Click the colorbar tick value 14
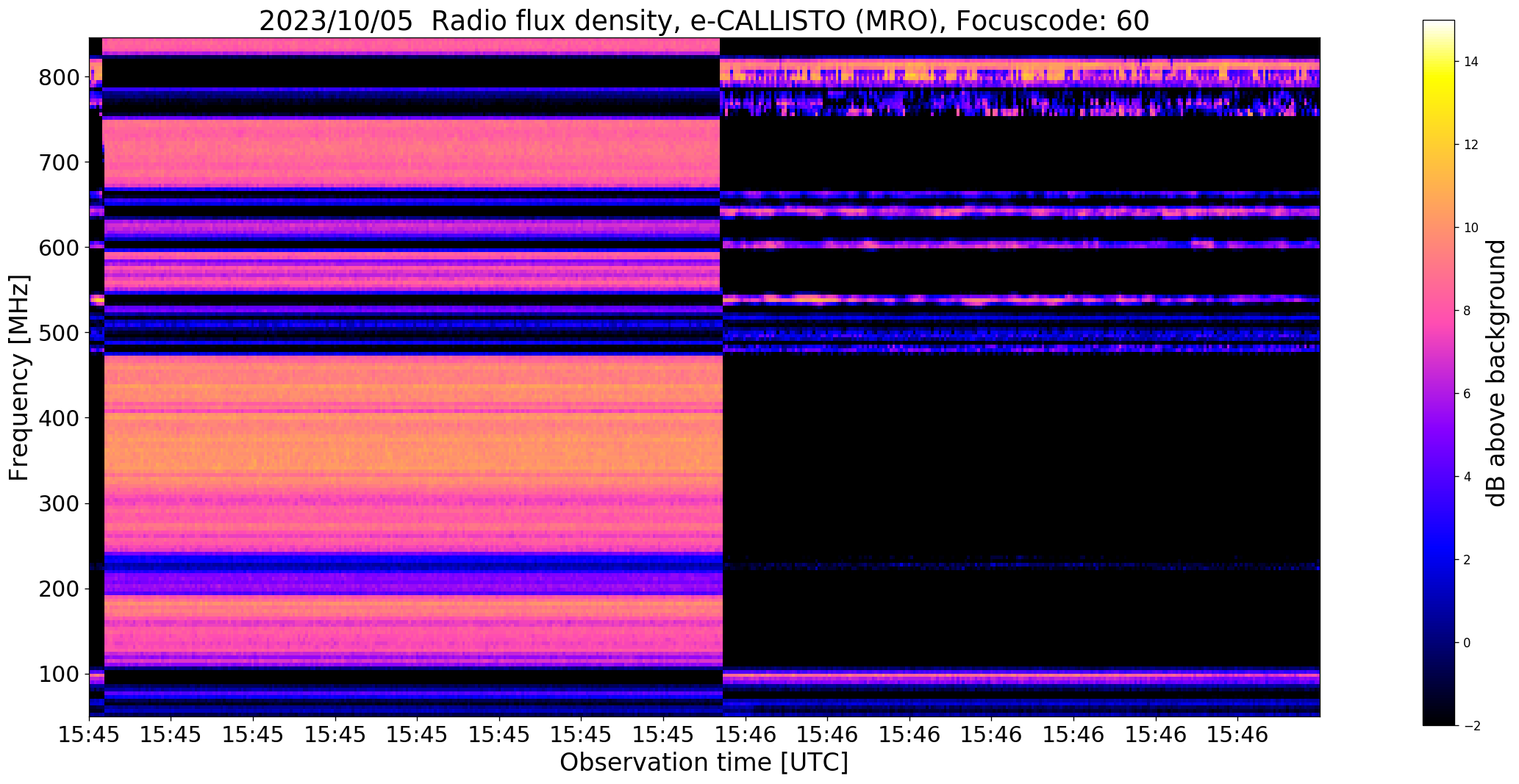The image size is (1519, 784). point(1471,62)
